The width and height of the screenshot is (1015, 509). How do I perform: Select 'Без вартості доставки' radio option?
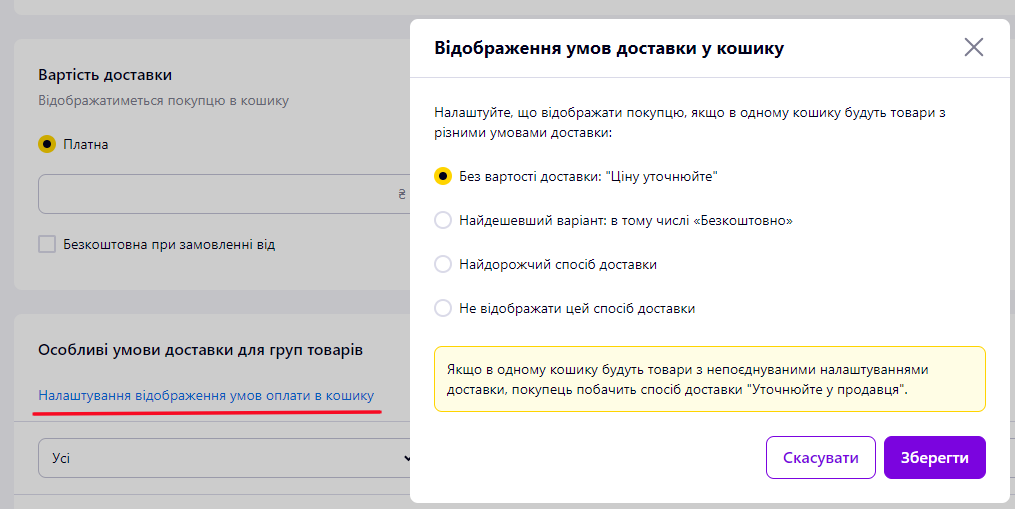(443, 176)
